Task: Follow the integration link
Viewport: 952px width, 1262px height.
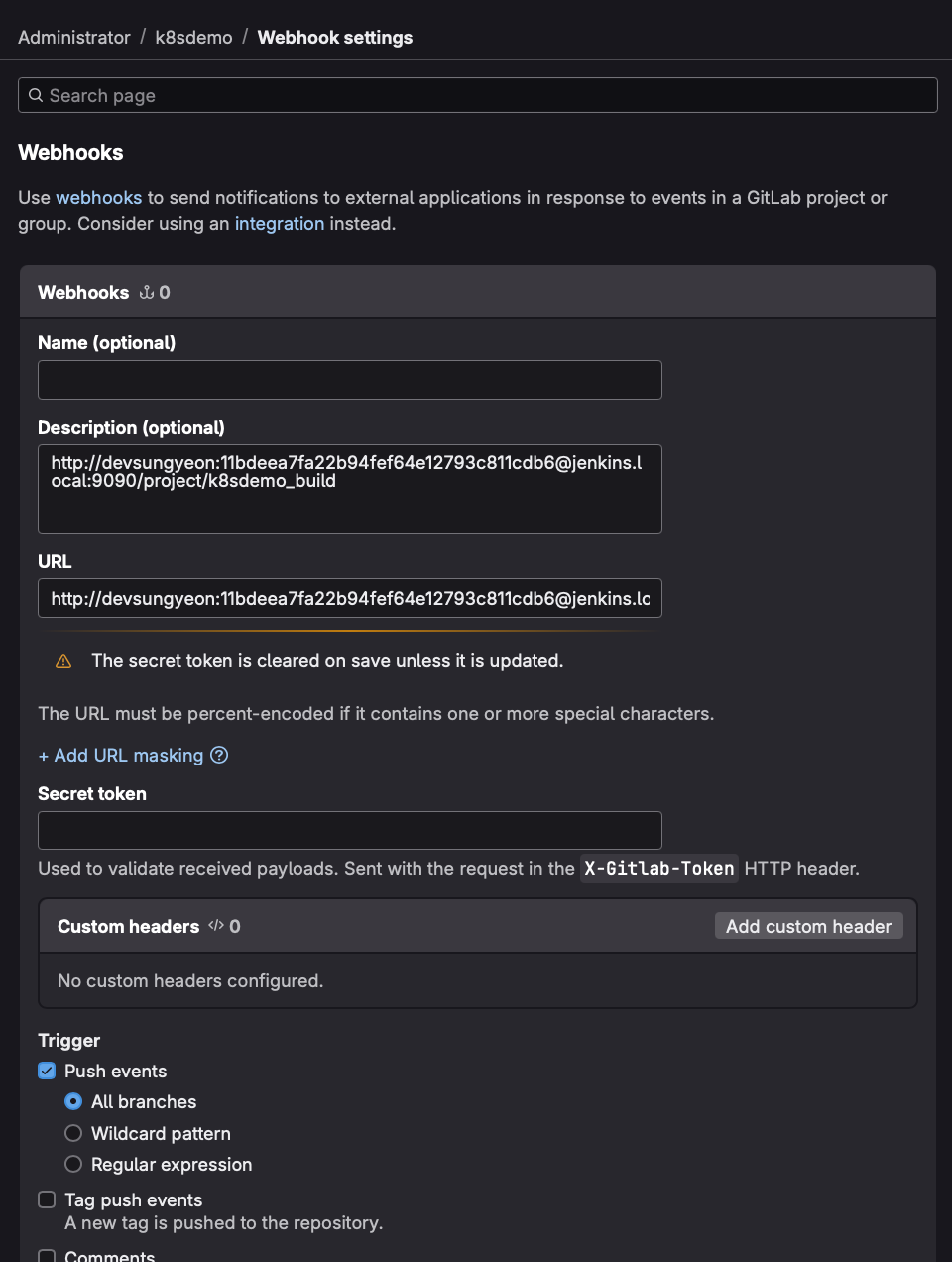Action: pos(279,224)
